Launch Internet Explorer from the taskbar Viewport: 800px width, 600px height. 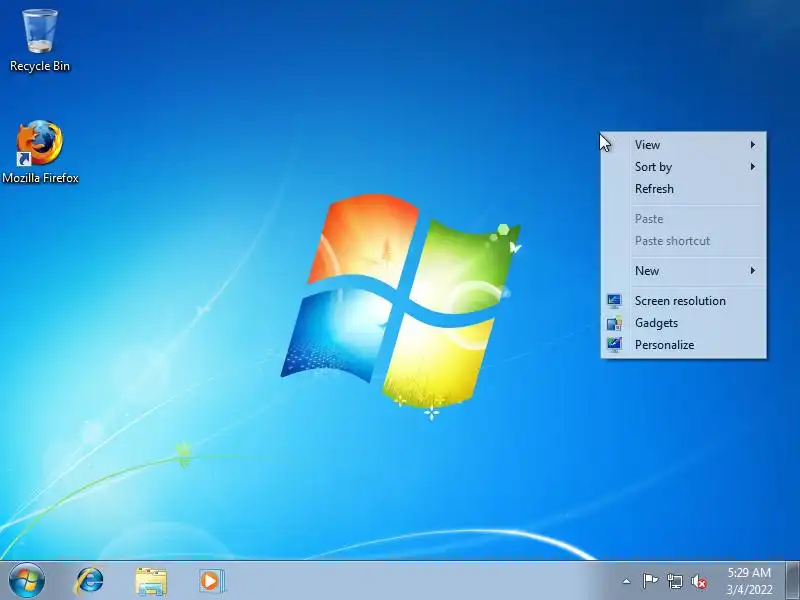coord(90,581)
